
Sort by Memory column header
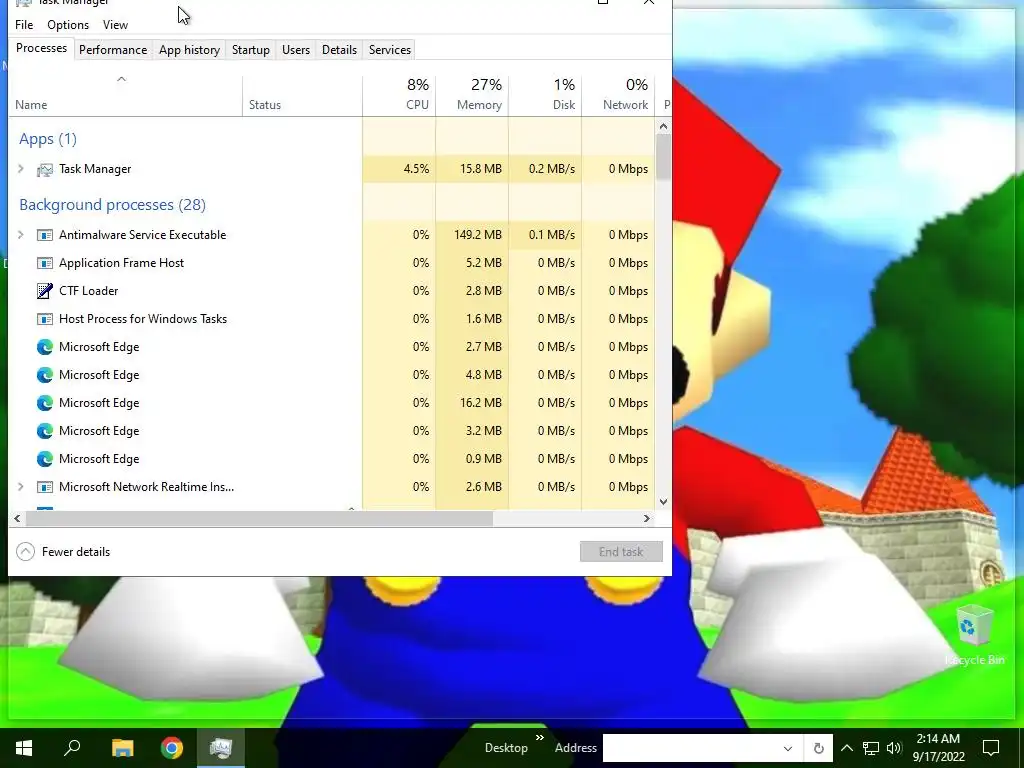pyautogui.click(x=472, y=96)
